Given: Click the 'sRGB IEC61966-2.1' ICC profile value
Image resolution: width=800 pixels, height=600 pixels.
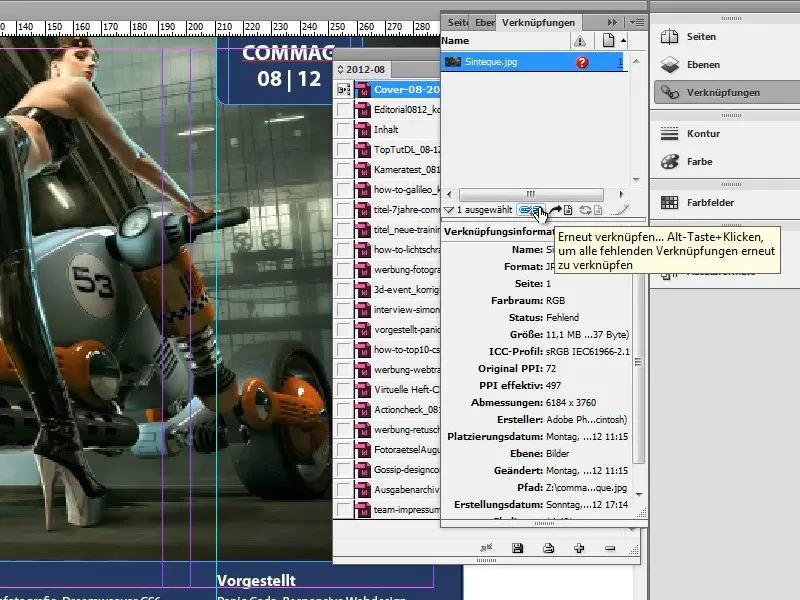Looking at the screenshot, I should (x=588, y=352).
